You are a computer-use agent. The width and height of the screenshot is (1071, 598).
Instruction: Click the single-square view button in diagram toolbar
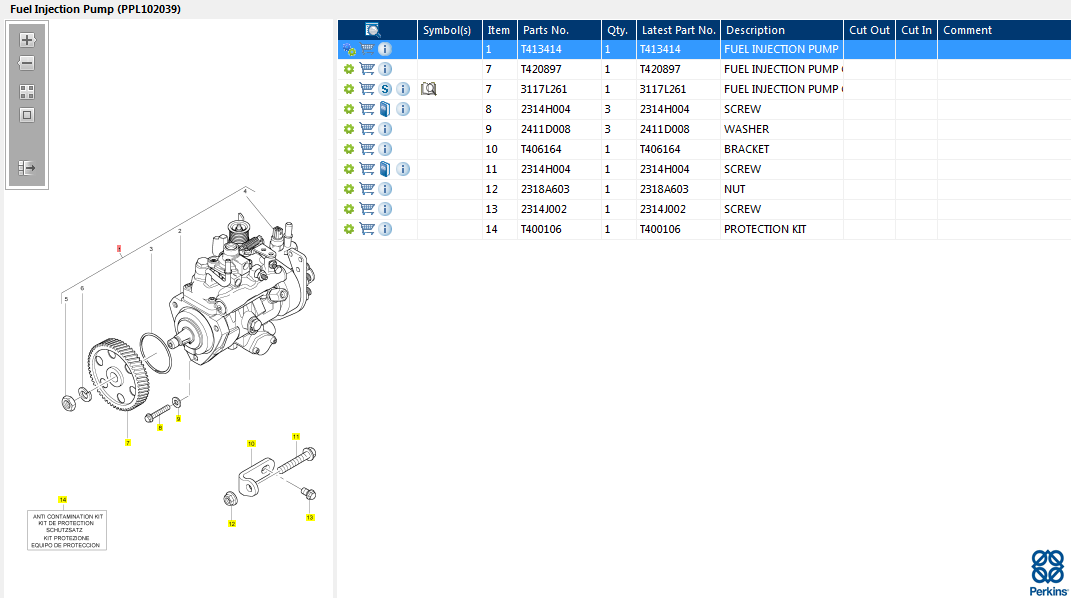coord(27,114)
